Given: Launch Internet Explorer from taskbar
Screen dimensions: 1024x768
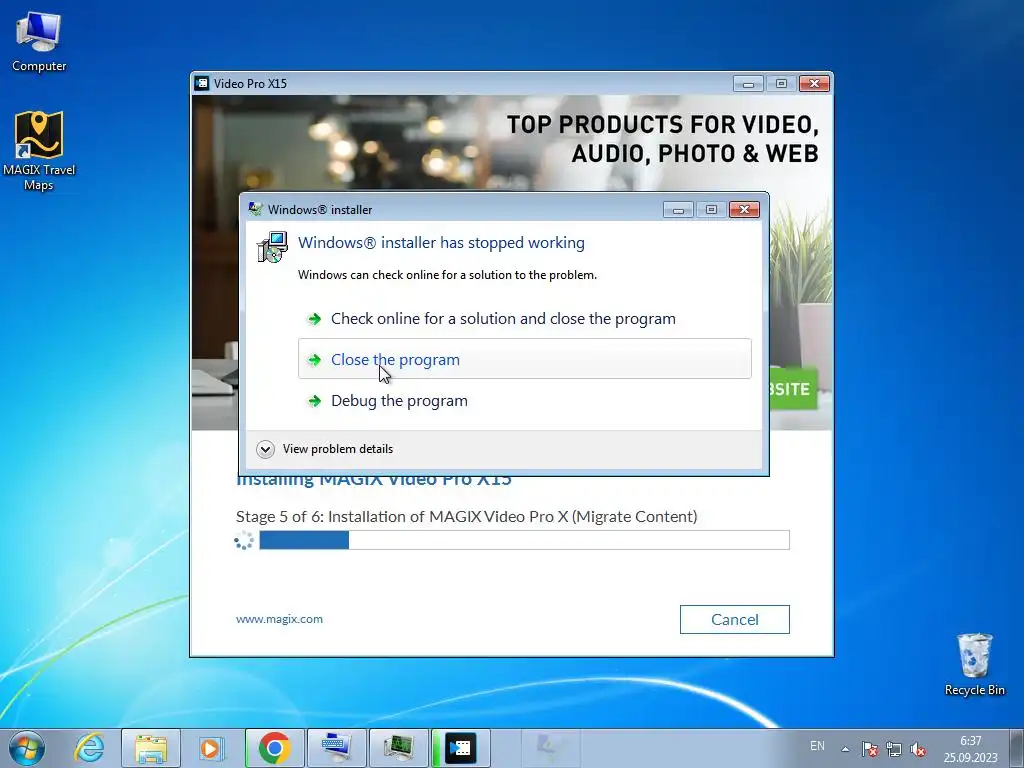Looking at the screenshot, I should pyautogui.click(x=89, y=748).
